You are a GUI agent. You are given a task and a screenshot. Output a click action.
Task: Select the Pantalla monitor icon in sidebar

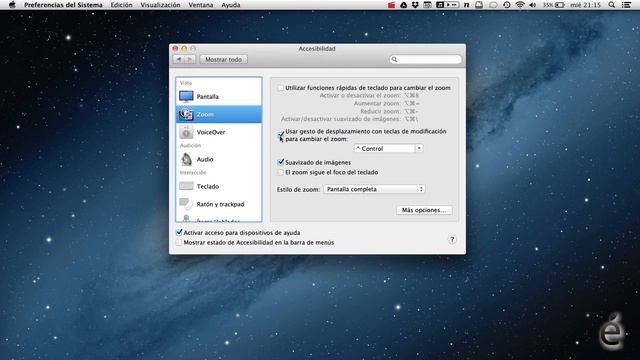[186, 96]
